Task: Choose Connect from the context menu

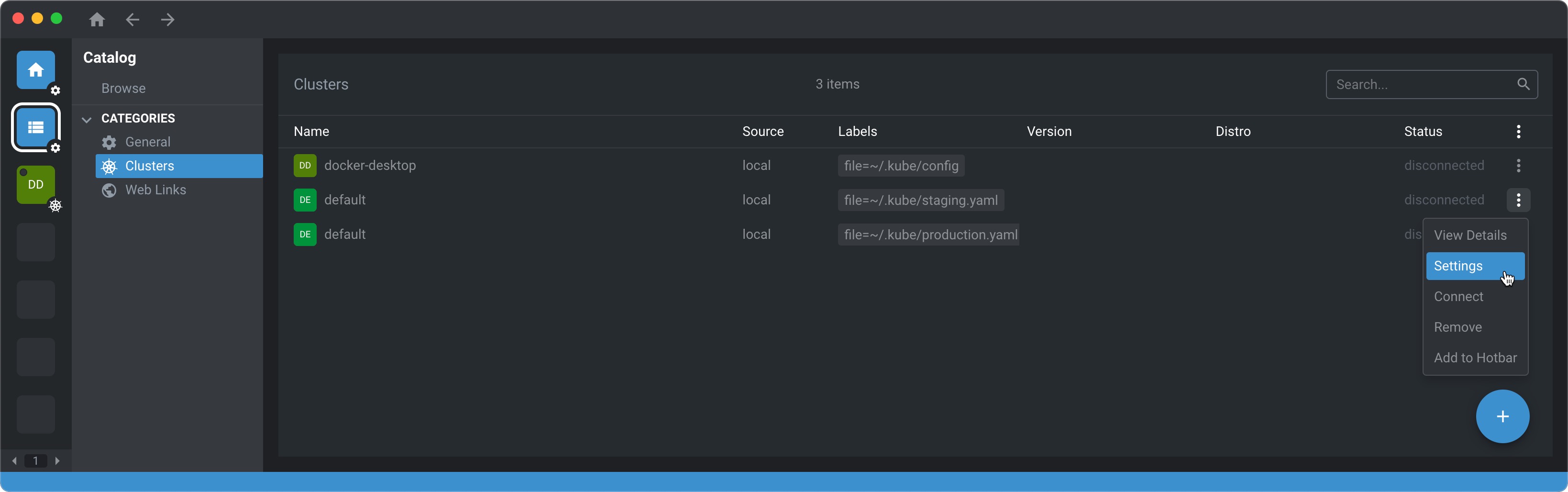Action: point(1458,297)
